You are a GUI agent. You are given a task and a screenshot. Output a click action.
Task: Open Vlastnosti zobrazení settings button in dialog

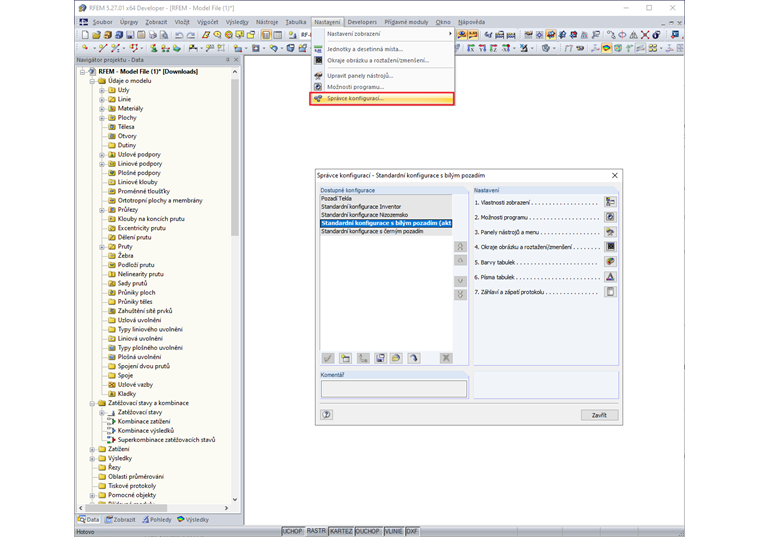610,202
